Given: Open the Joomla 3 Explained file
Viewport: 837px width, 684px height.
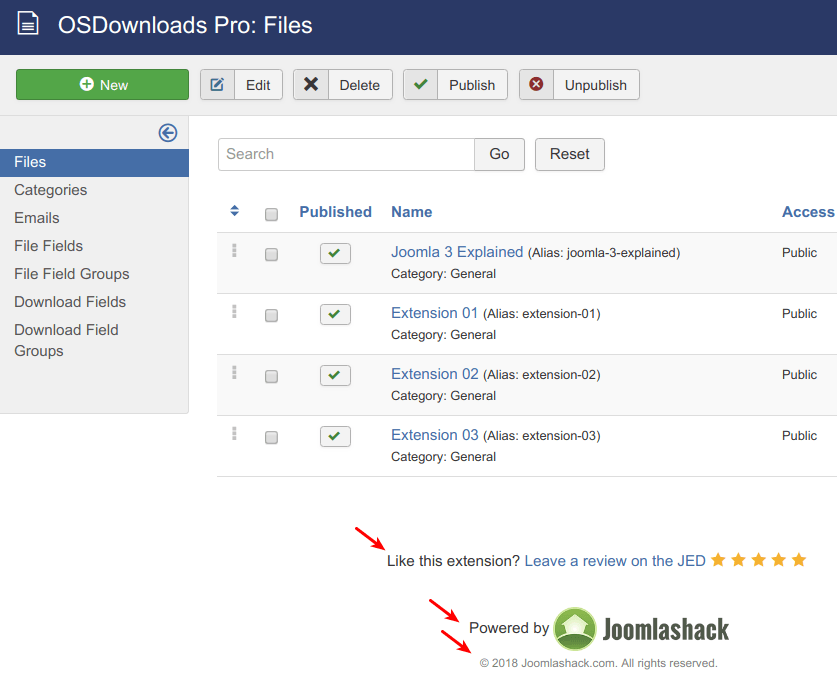Looking at the screenshot, I should [457, 252].
